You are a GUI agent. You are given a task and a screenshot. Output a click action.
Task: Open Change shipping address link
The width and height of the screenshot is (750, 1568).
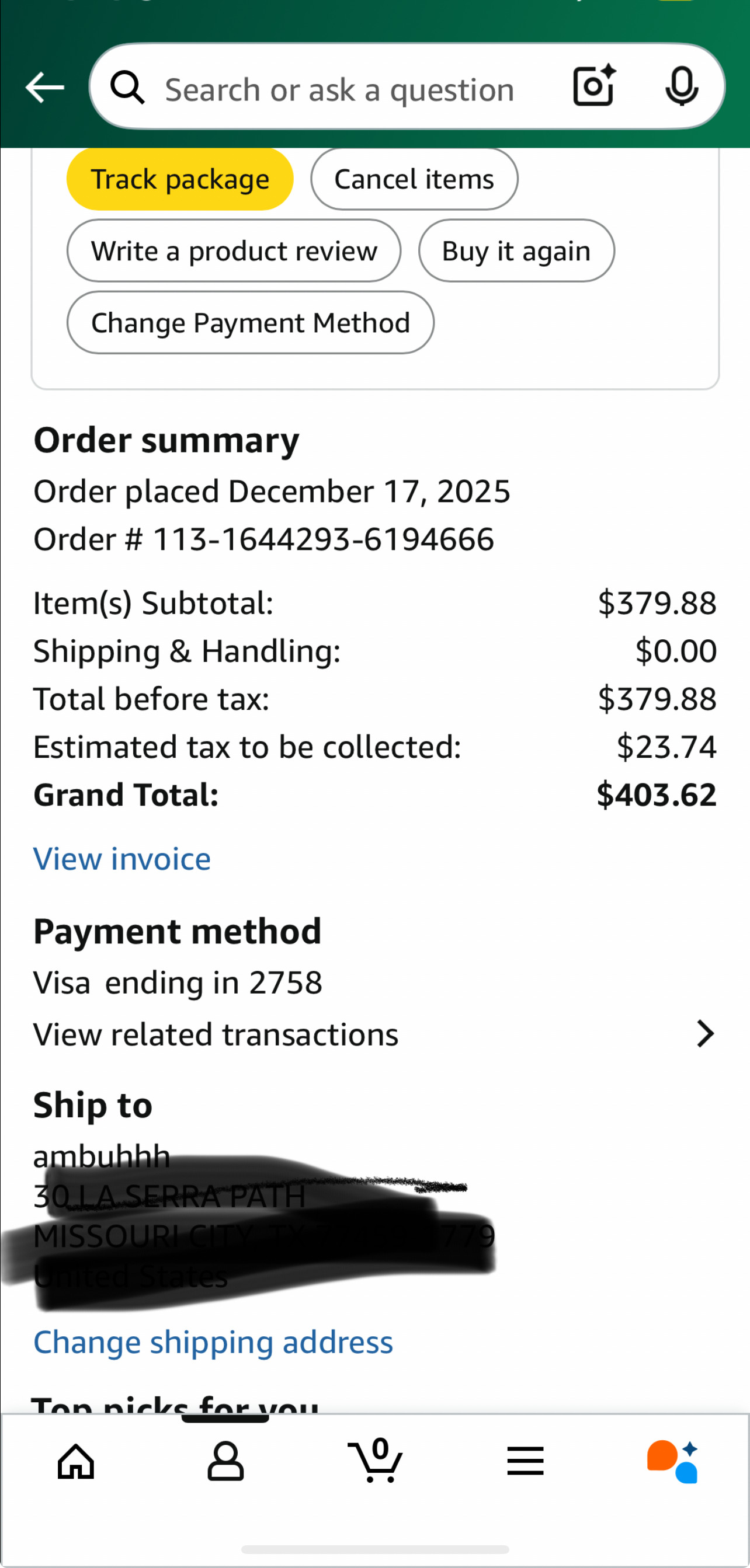point(213,1342)
